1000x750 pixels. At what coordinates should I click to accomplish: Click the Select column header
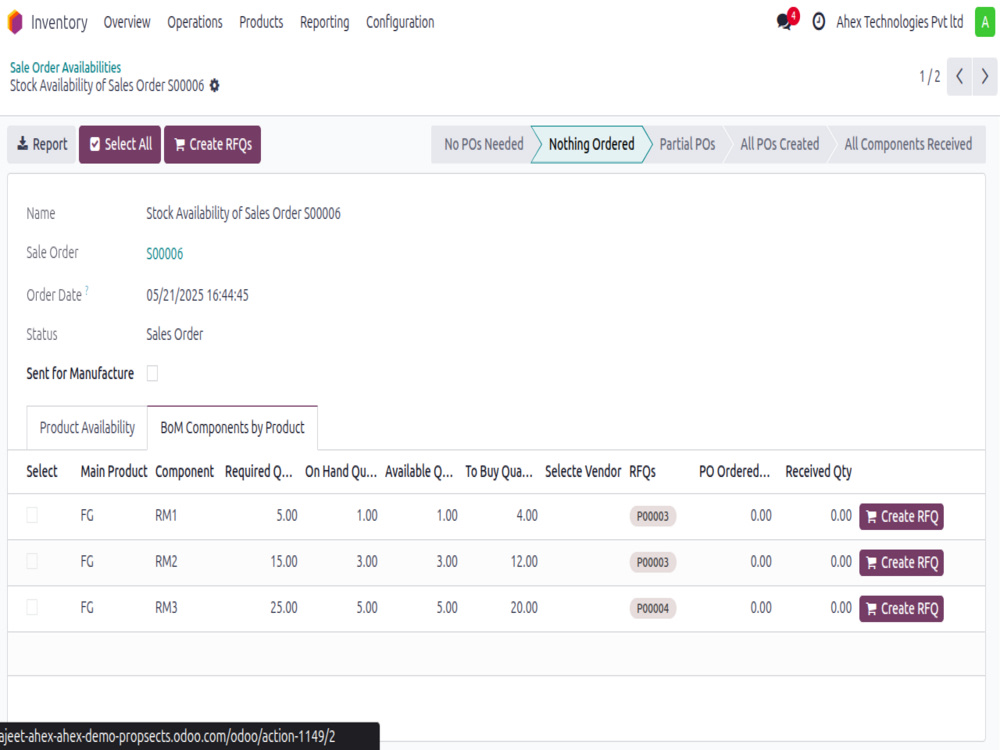(x=41, y=471)
